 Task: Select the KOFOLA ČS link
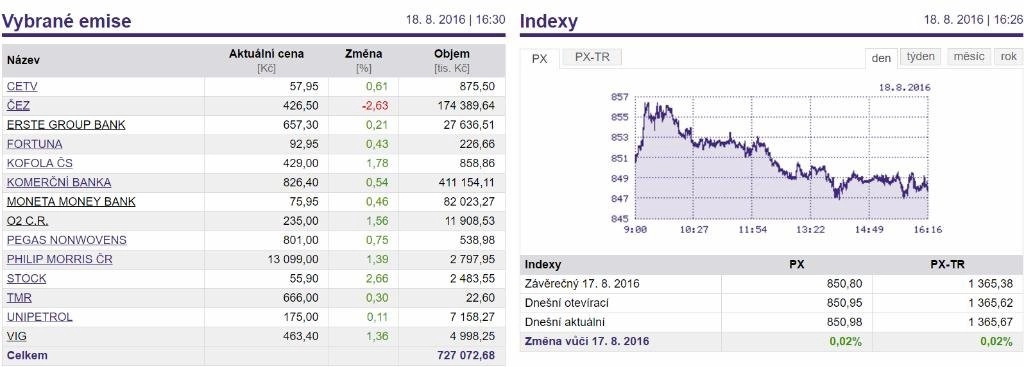40,163
